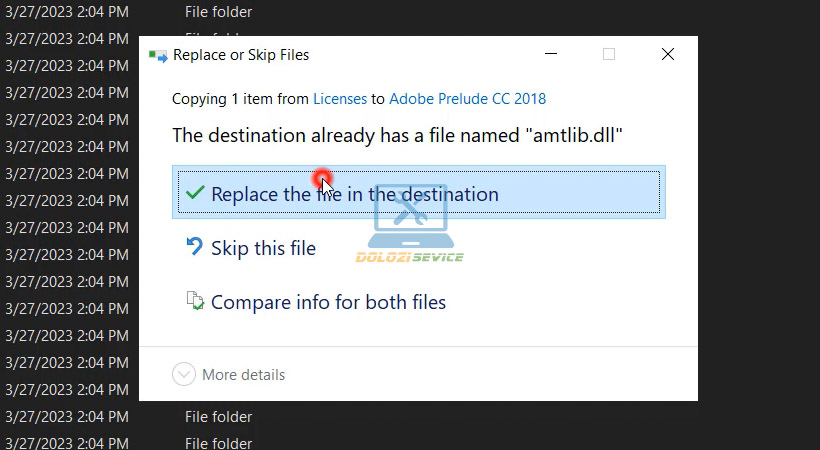The image size is (820, 450).
Task: Choose Compare info for both files
Action: [328, 302]
